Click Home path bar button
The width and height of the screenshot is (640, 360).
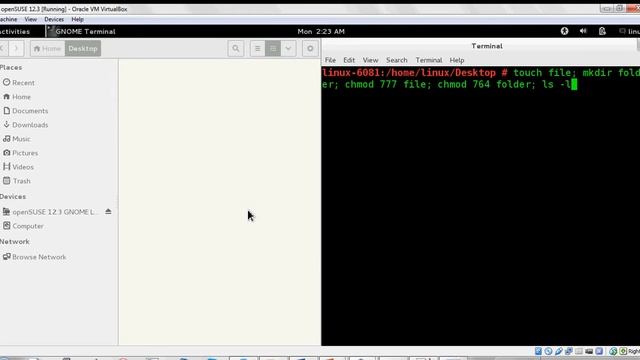pyautogui.click(x=47, y=49)
